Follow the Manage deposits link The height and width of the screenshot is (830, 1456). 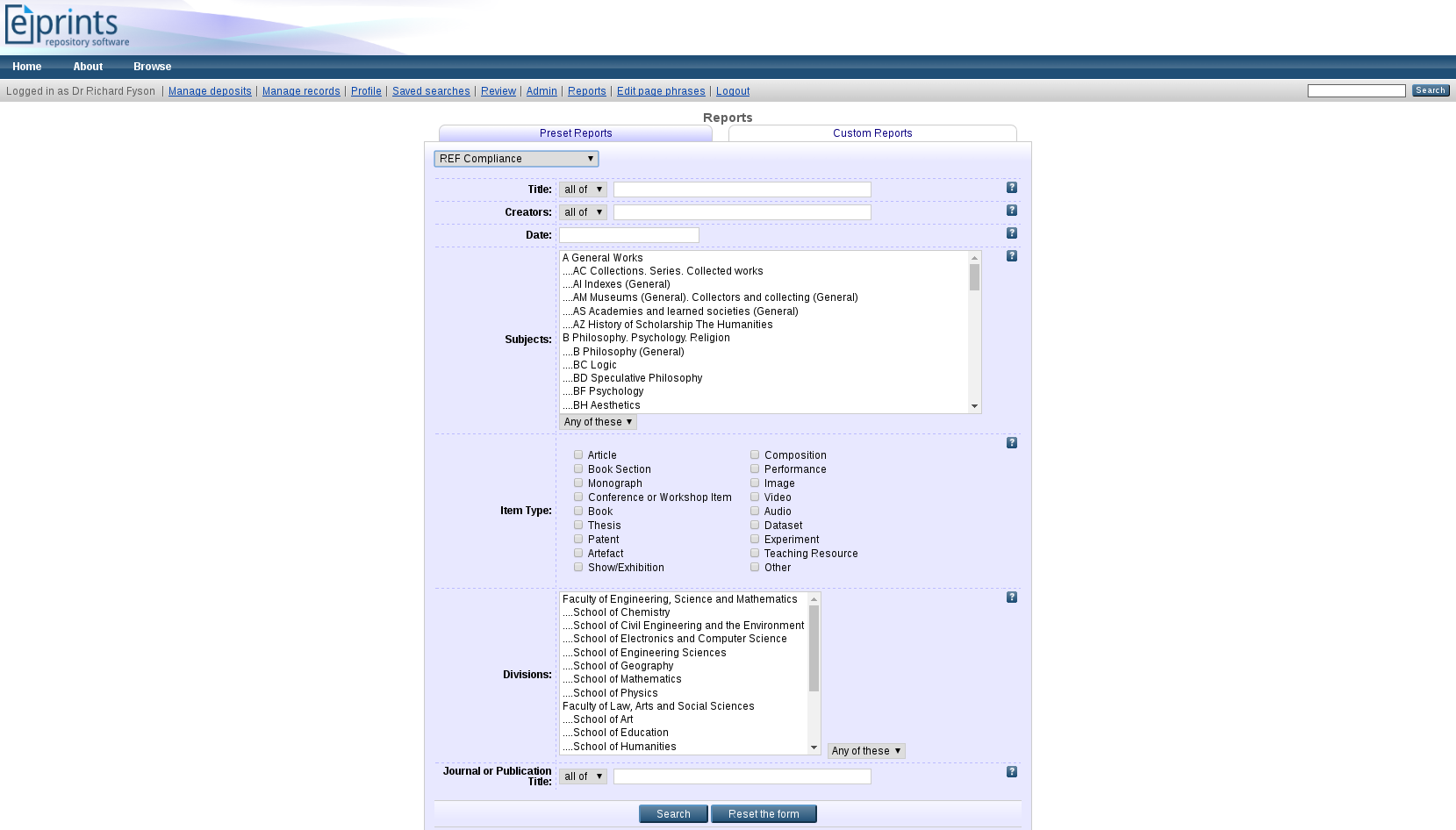point(210,91)
